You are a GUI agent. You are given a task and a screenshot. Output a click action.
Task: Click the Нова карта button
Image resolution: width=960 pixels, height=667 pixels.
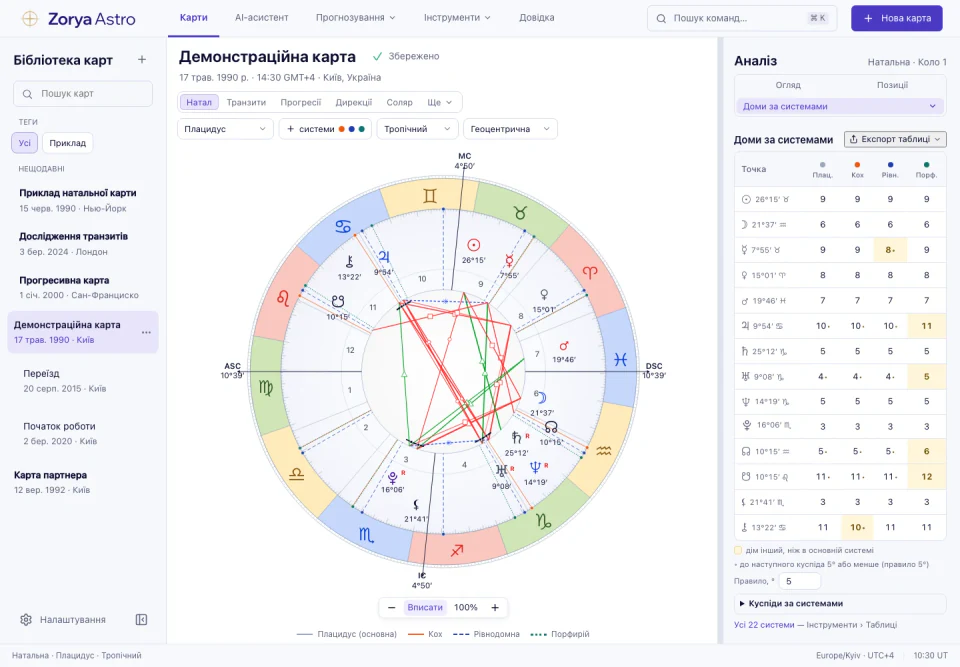coord(897,18)
